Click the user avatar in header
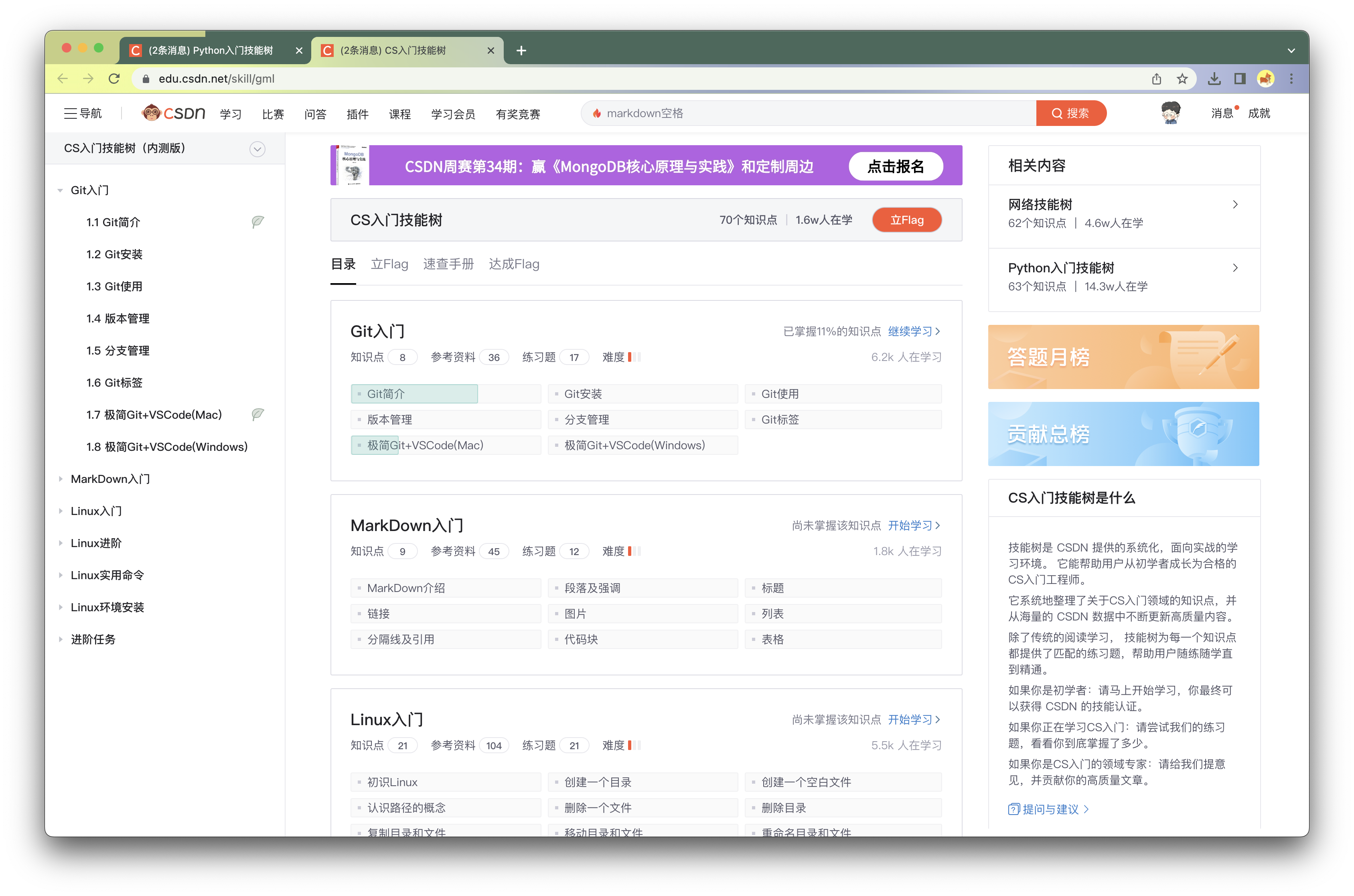Screen dimensions: 1354x896 [x=1171, y=113]
